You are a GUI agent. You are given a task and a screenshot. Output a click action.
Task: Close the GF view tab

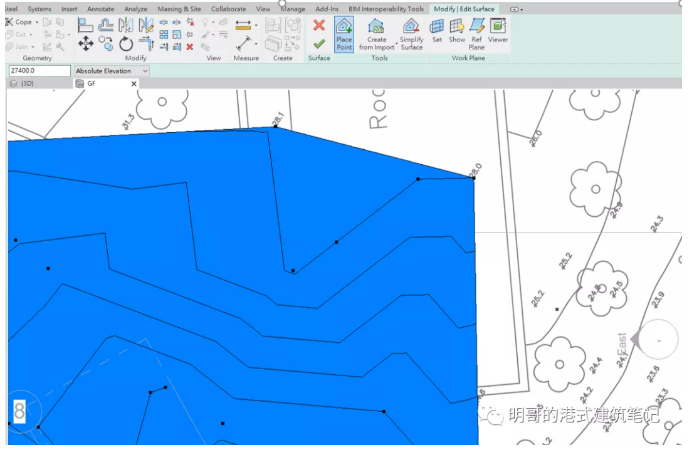click(x=134, y=84)
